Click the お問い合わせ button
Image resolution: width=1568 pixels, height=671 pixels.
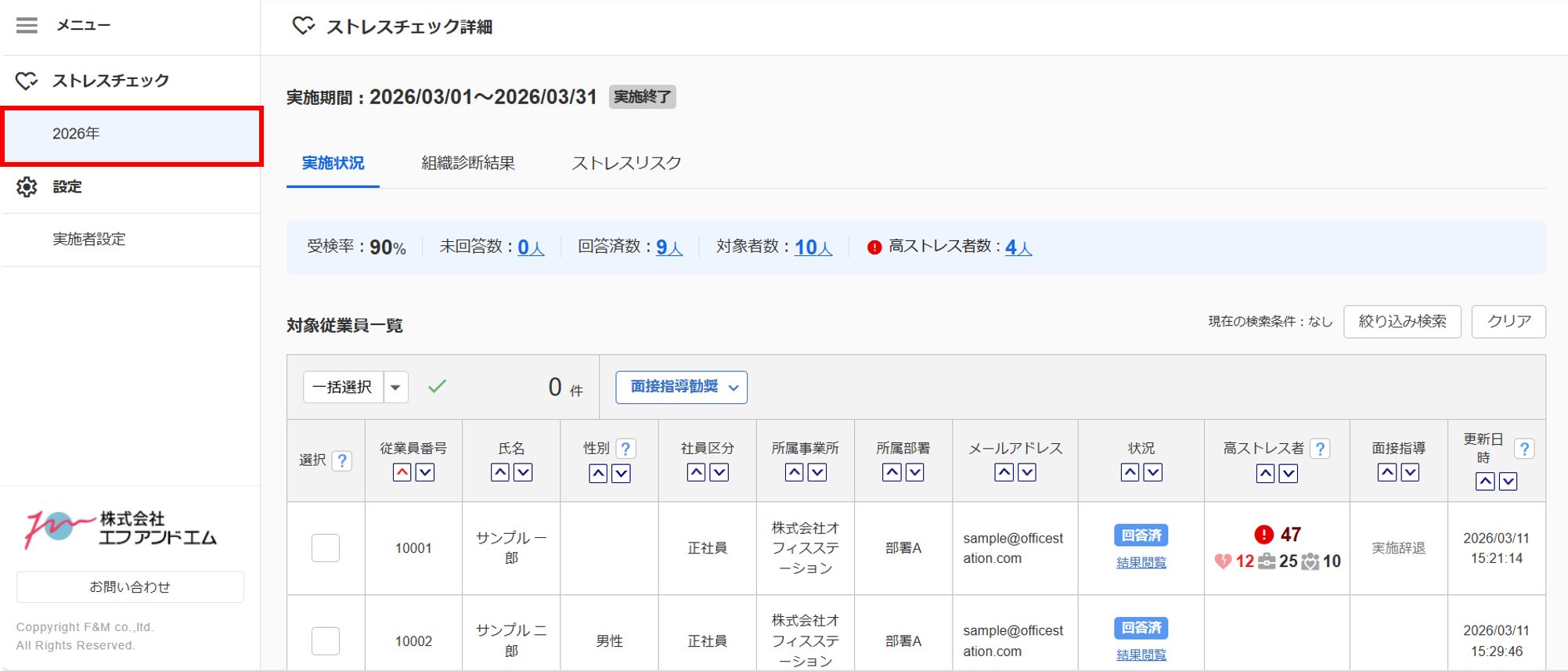(x=130, y=587)
